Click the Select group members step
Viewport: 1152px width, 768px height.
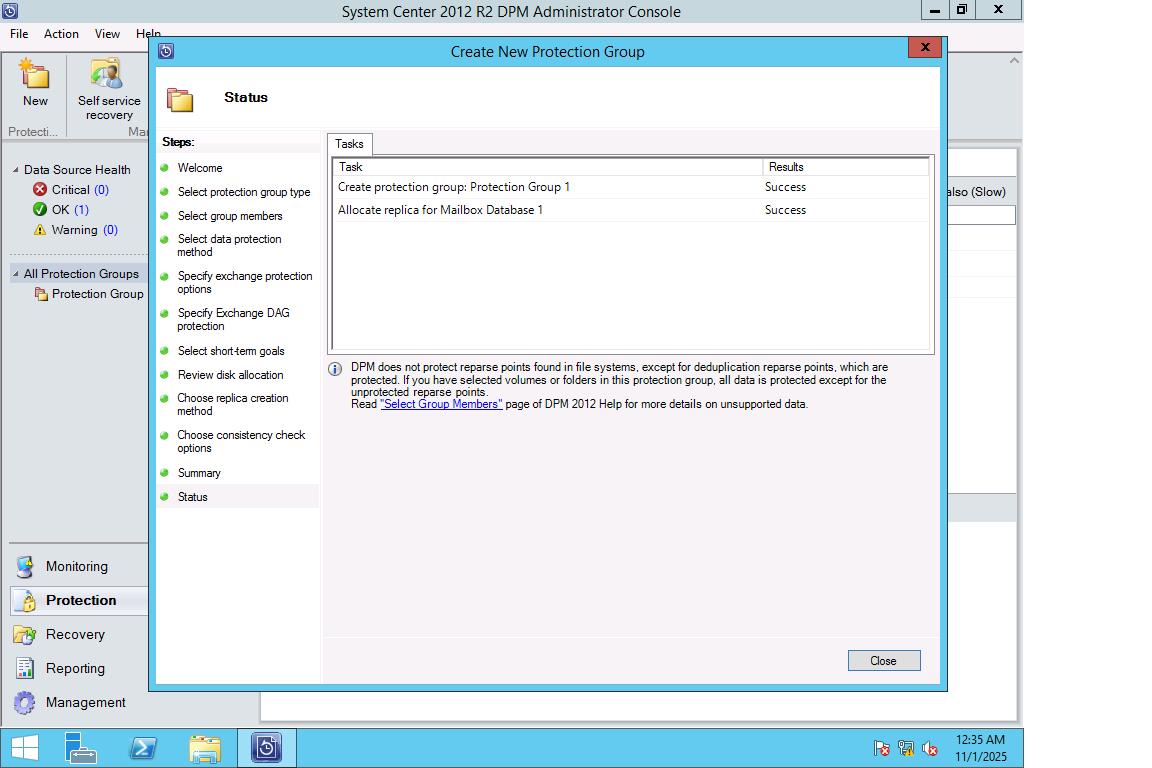pos(230,216)
